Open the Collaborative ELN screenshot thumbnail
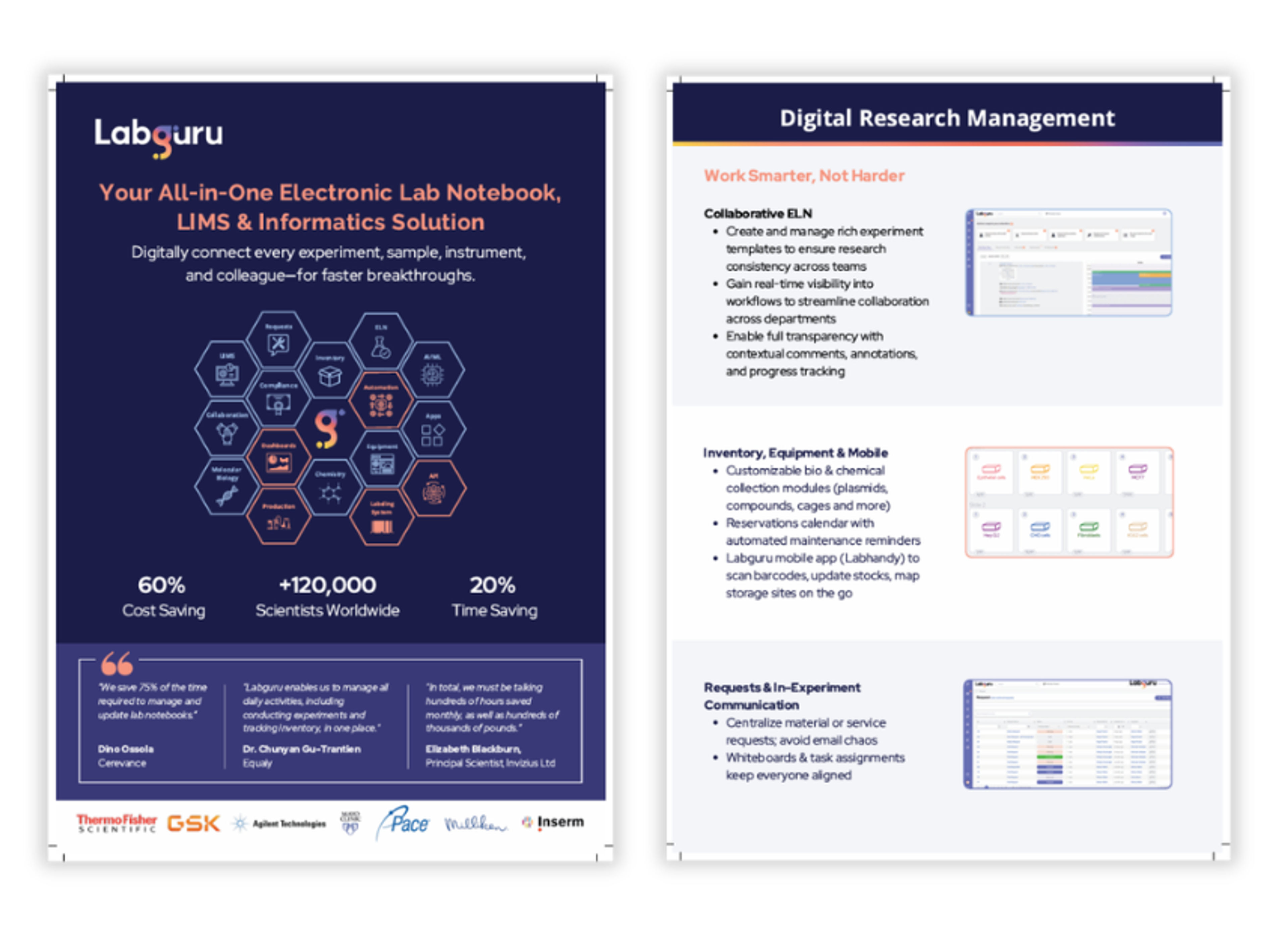 tap(1069, 263)
